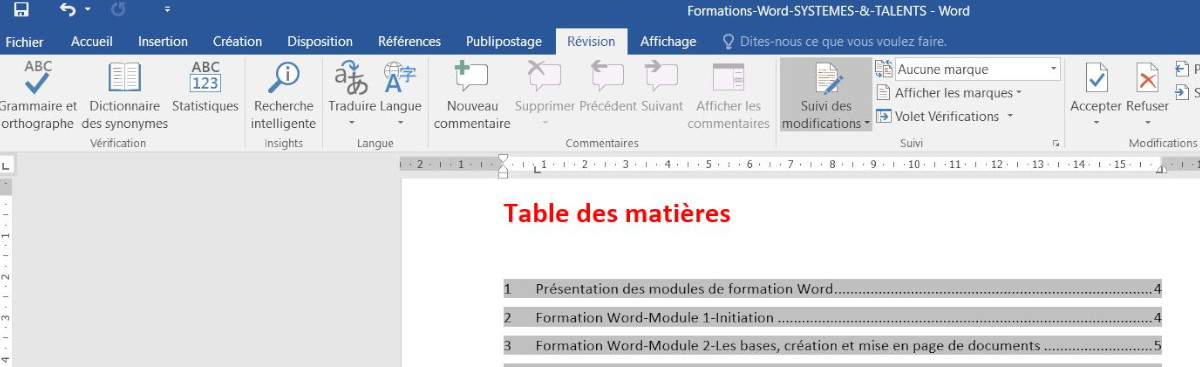Open Dictionnaire des synonymes

(125, 96)
